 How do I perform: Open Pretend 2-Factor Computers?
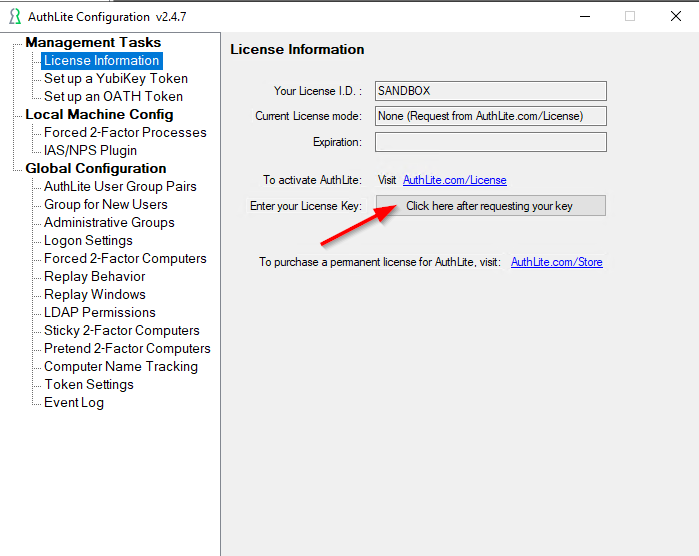(x=127, y=348)
